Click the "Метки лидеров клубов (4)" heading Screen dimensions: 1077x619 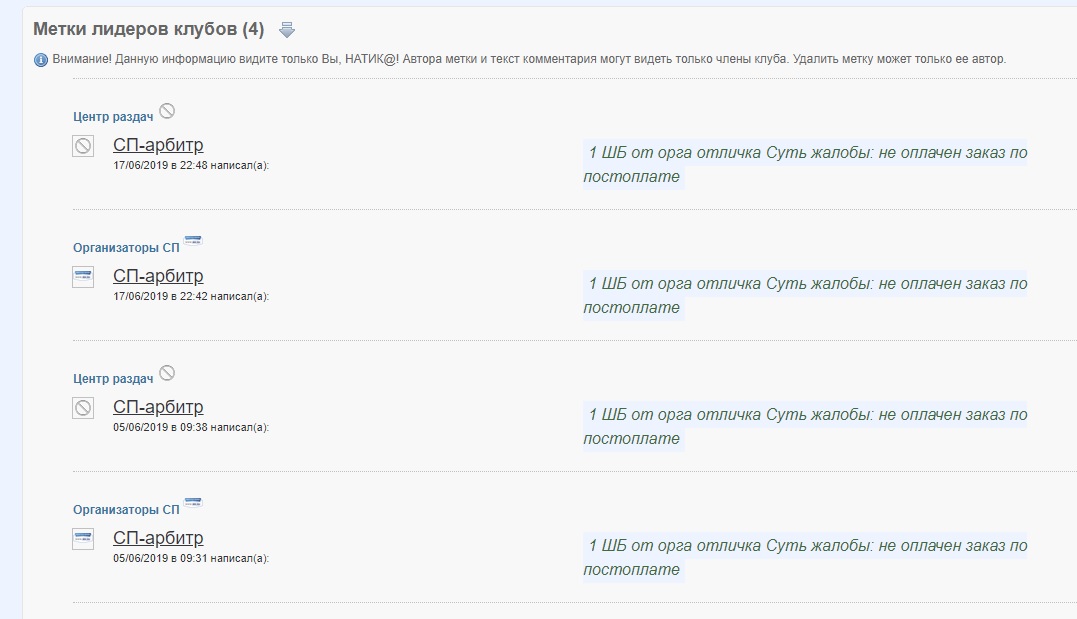pos(148,29)
